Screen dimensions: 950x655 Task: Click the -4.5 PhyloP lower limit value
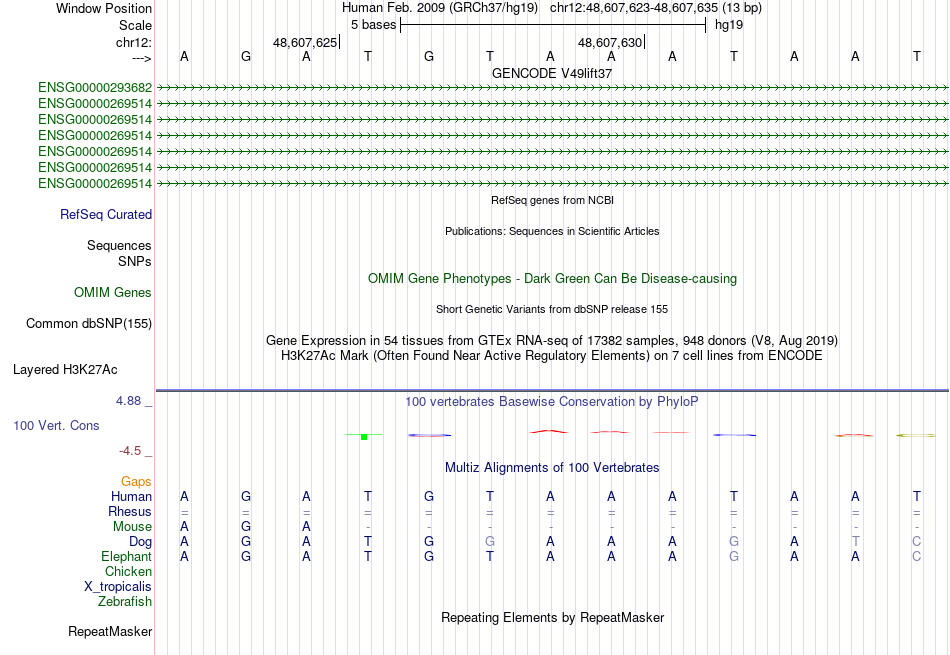tap(130, 451)
